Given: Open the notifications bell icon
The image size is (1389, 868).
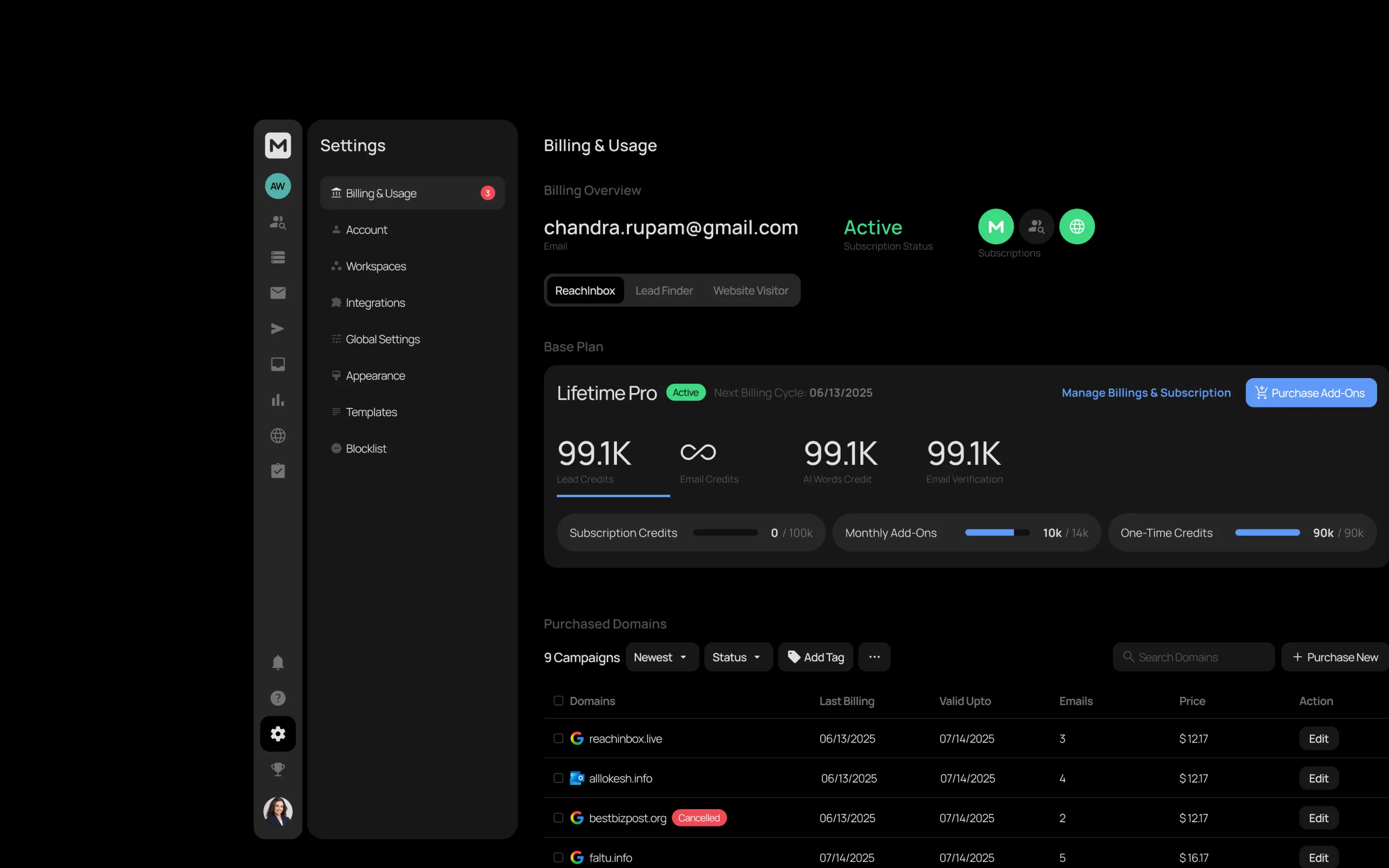Looking at the screenshot, I should 278,663.
